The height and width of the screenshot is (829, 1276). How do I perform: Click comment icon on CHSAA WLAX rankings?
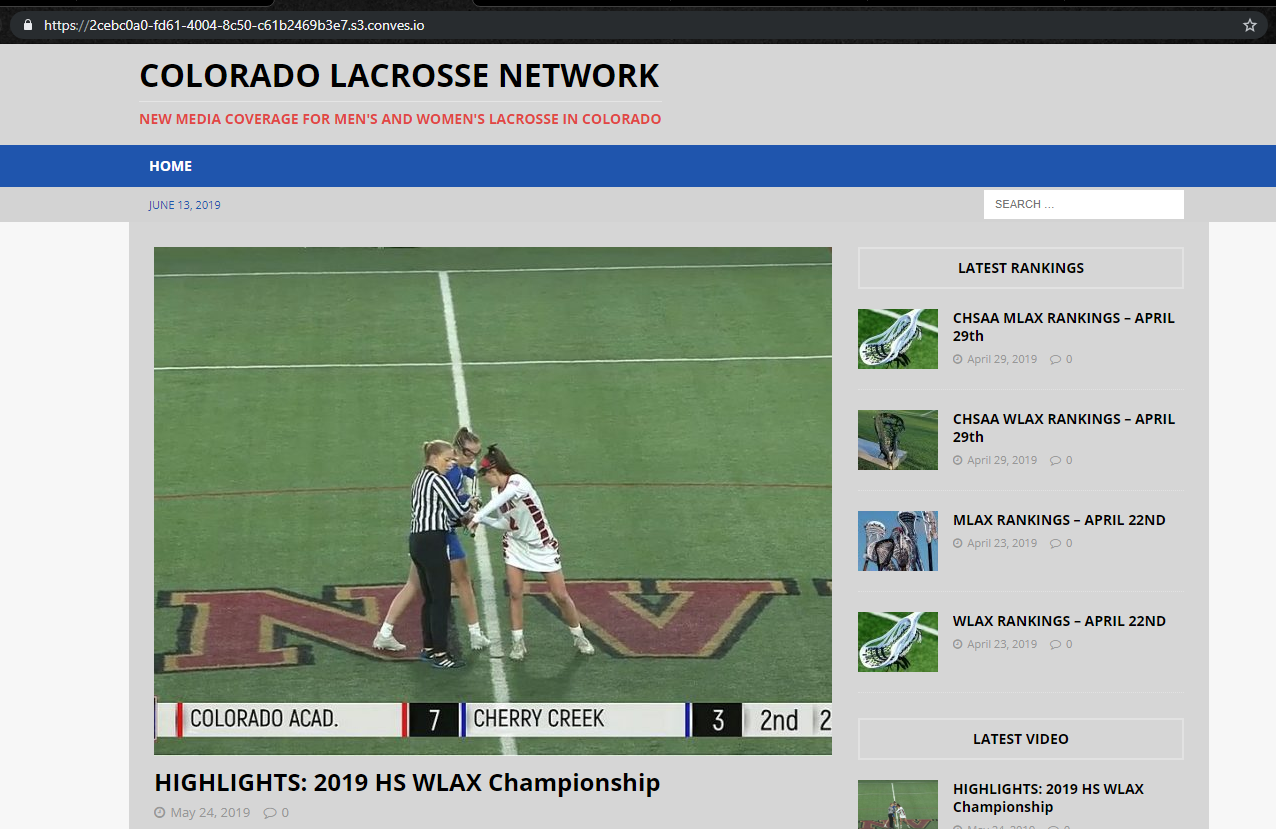[1055, 460]
